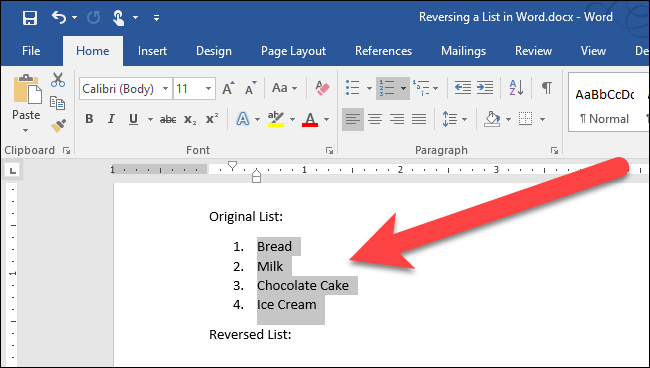This screenshot has height=368, width=650.
Task: Apply the yellow text highlight color
Action: point(275,119)
